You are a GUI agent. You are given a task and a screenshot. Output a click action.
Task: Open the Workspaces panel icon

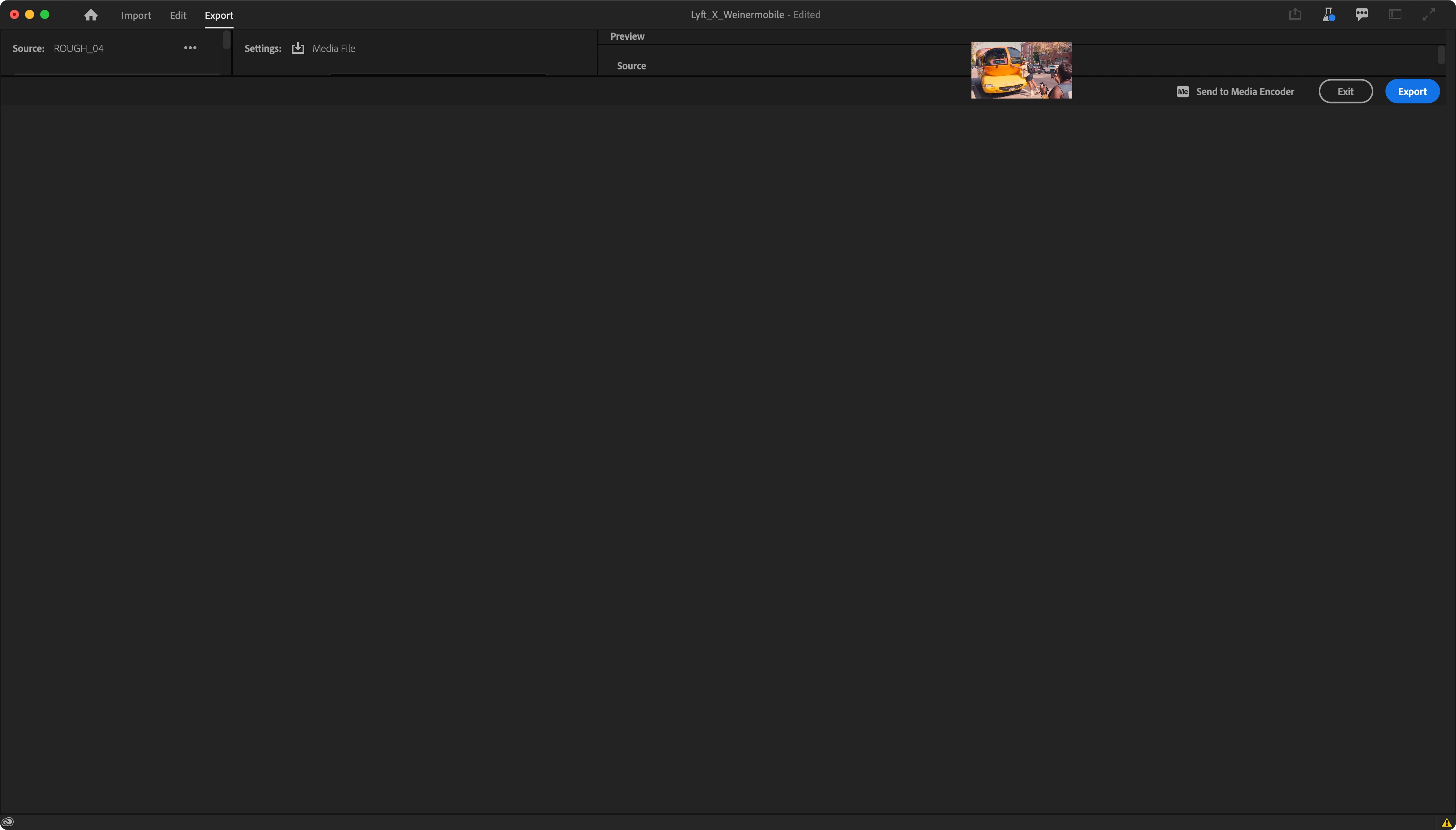[x=1395, y=15]
